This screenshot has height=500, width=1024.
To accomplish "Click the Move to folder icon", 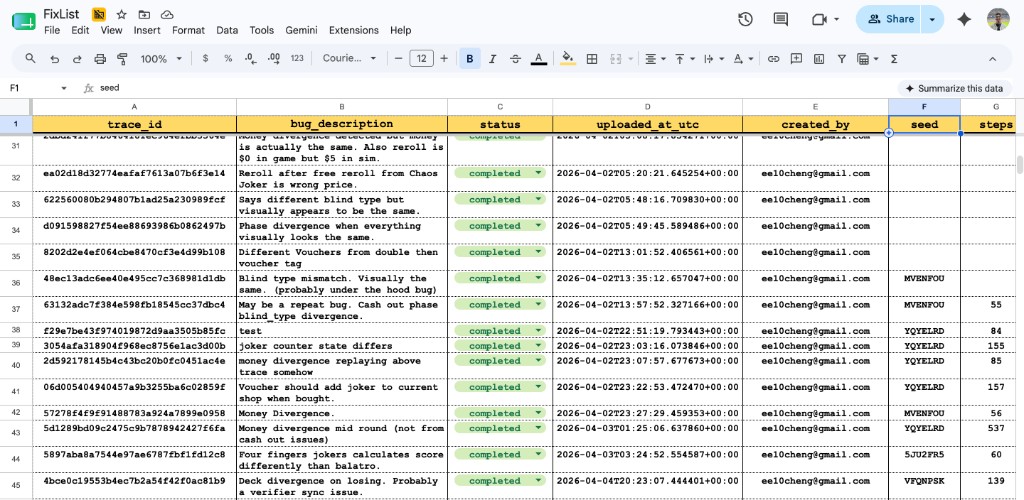I will pyautogui.click(x=144, y=14).
